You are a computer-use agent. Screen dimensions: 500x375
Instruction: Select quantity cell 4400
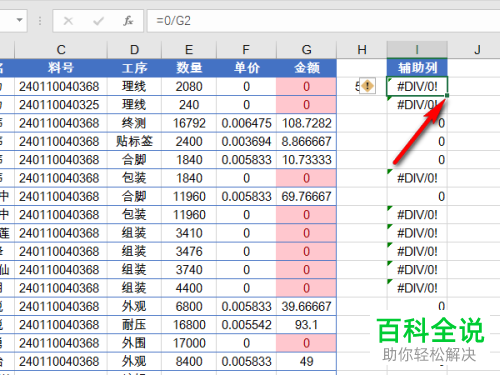coord(189,288)
